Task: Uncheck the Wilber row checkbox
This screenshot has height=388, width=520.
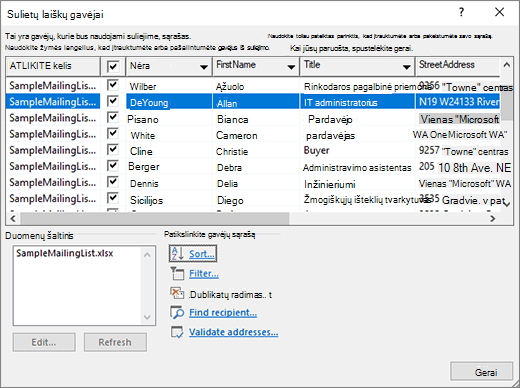Action: click(113, 85)
